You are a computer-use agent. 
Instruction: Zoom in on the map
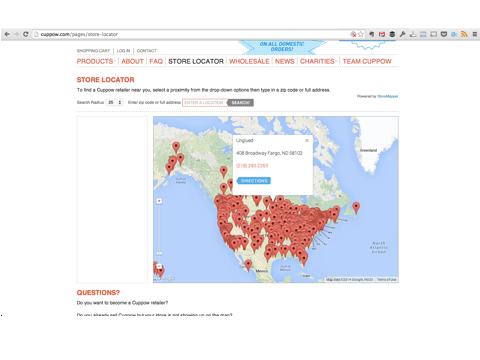159,201
